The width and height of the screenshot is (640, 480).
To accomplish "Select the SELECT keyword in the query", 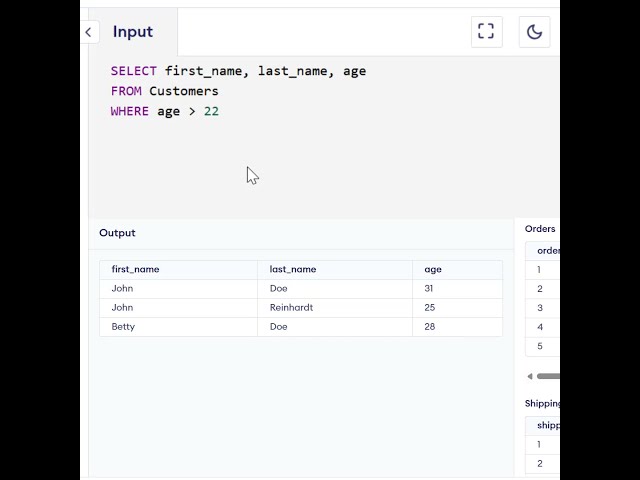I will click(x=133, y=71).
